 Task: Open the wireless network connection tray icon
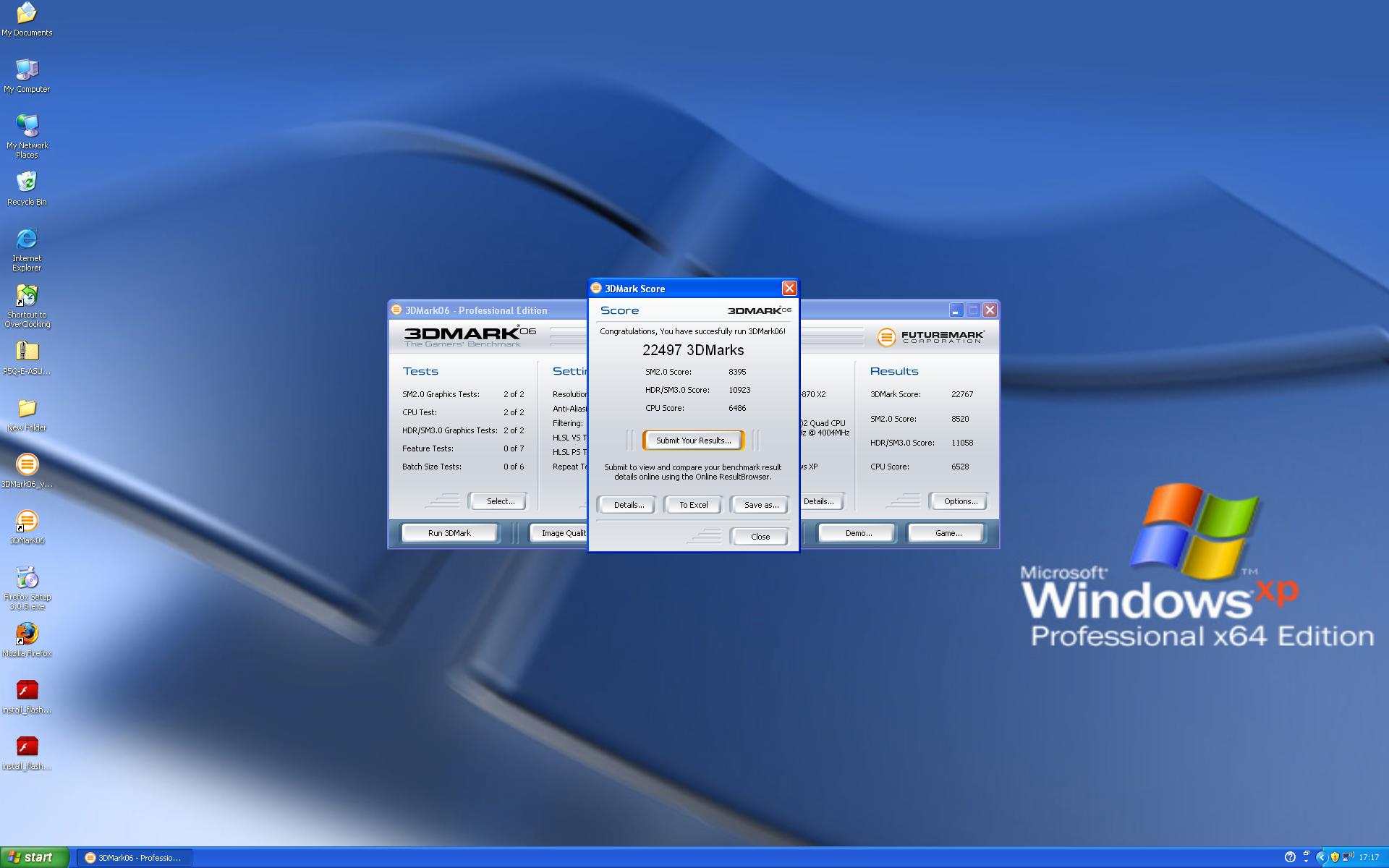point(1348,857)
